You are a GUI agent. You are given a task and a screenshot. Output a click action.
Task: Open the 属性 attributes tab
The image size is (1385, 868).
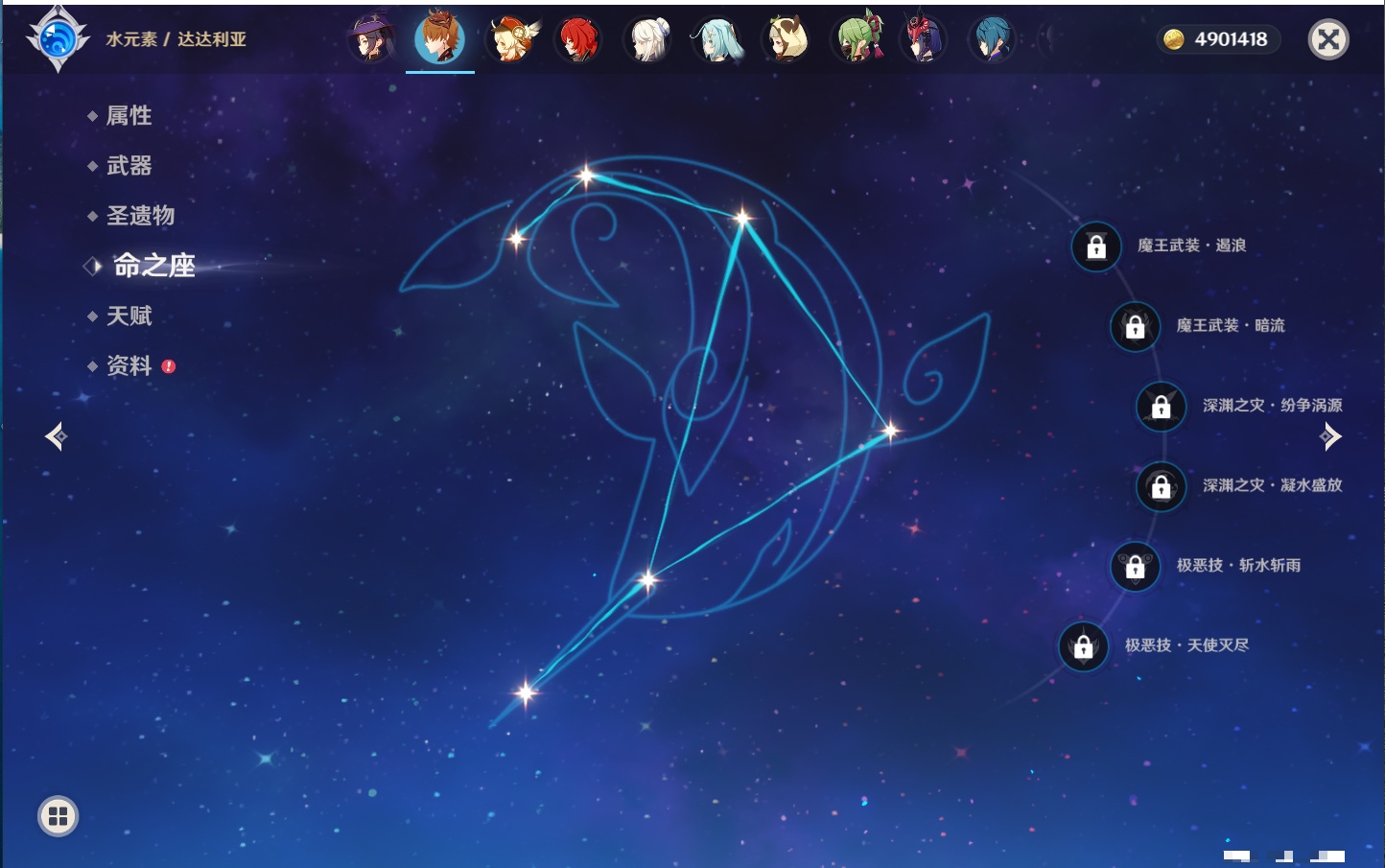[129, 116]
